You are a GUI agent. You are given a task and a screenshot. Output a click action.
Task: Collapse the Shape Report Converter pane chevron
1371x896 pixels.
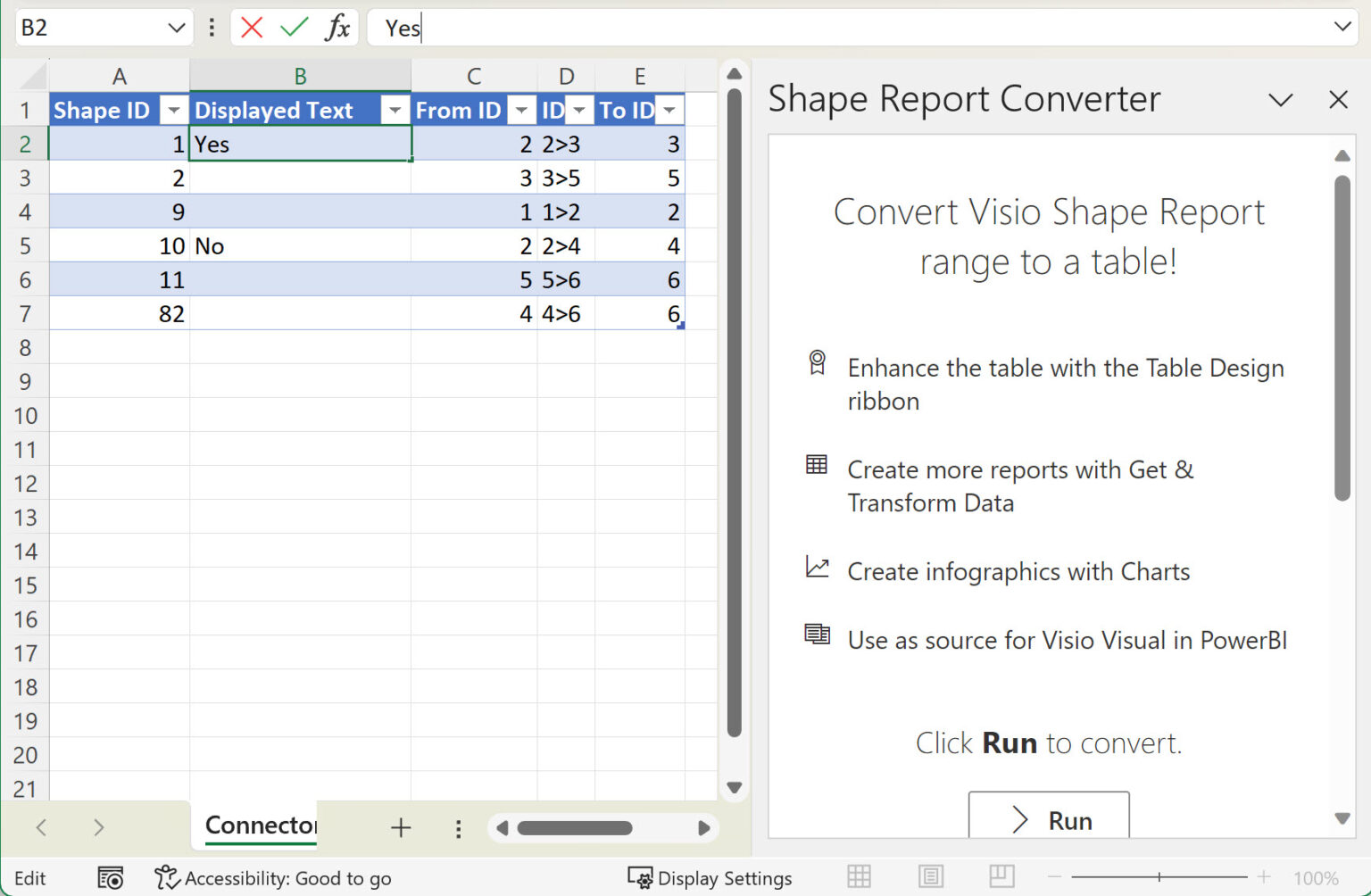point(1281,100)
